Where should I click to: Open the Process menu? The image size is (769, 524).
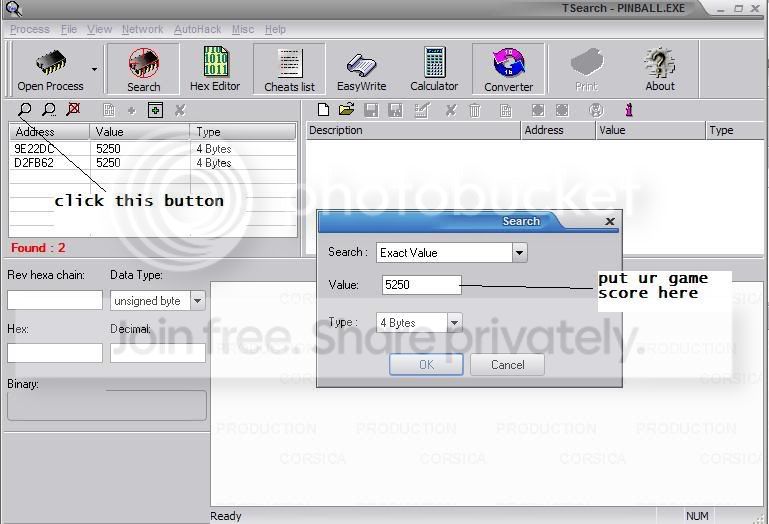[x=29, y=29]
